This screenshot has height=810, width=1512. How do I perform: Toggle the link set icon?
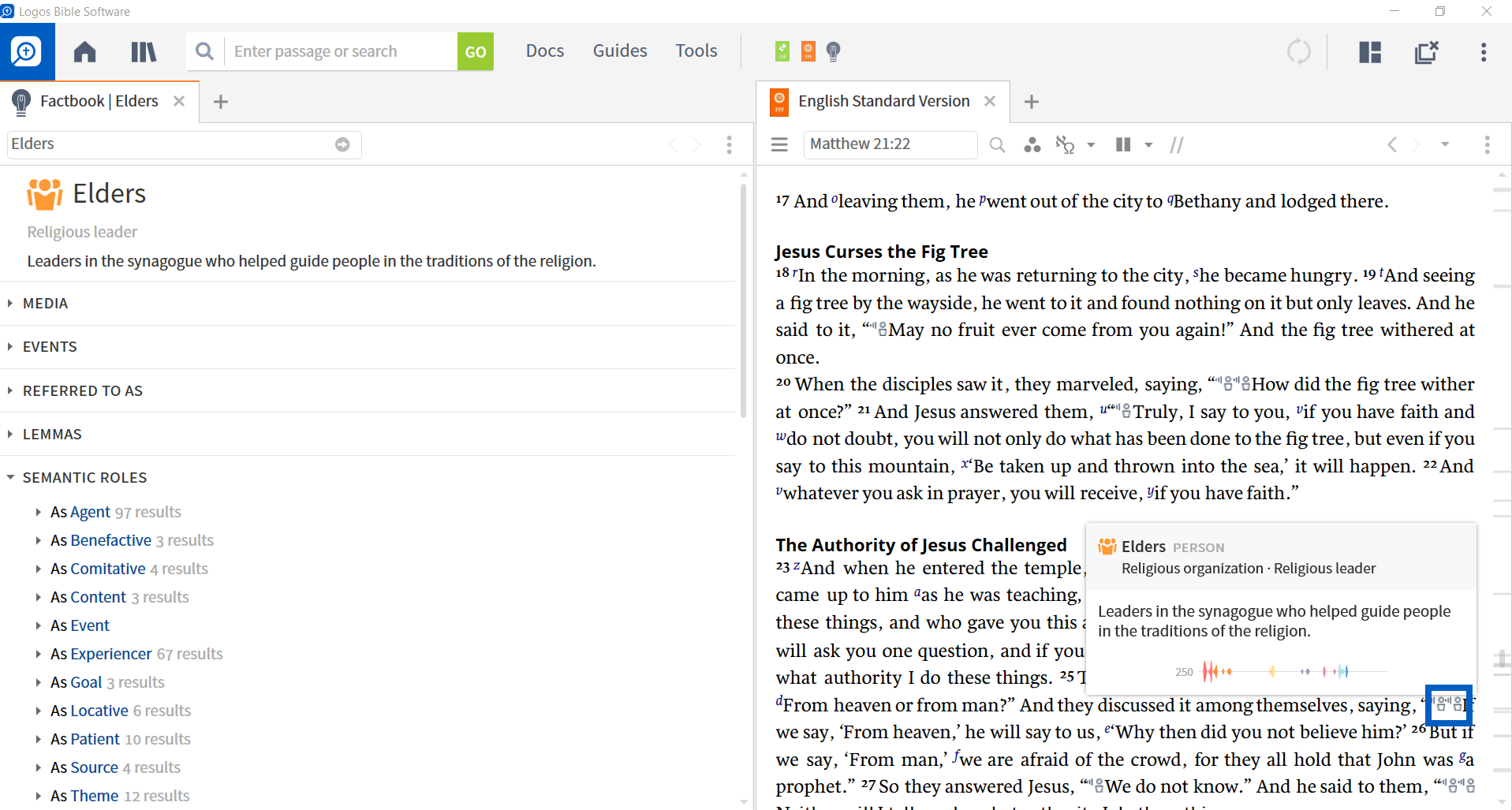(x=1065, y=145)
